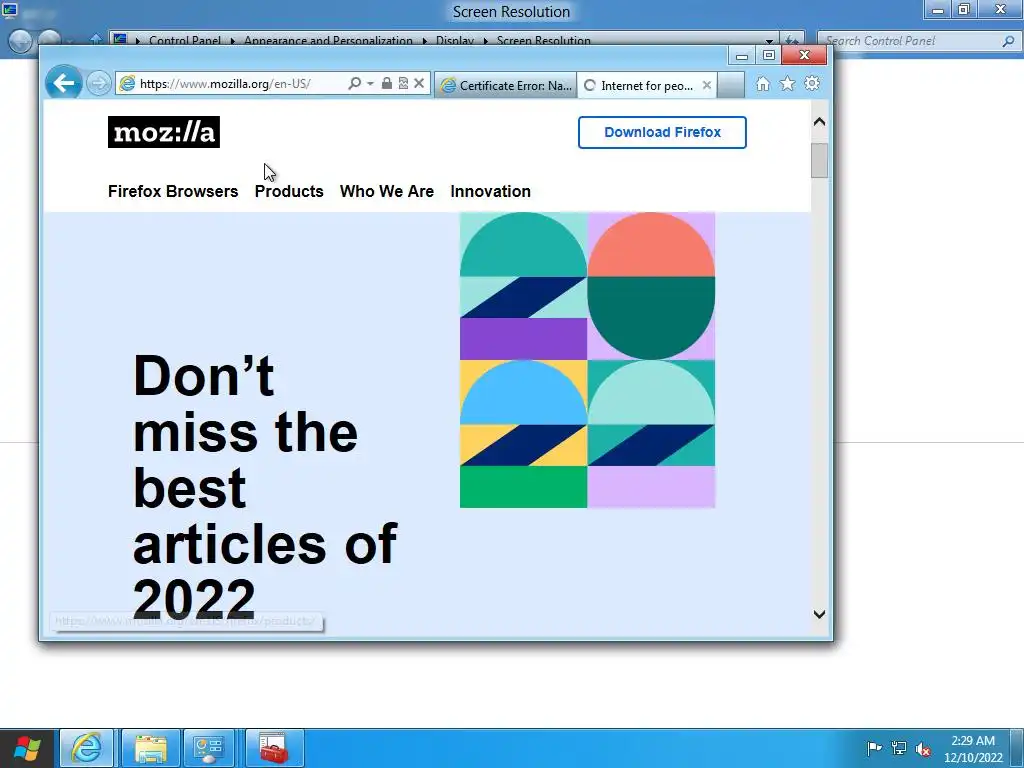
Task: Open the Windows Start button
Action: [27, 748]
